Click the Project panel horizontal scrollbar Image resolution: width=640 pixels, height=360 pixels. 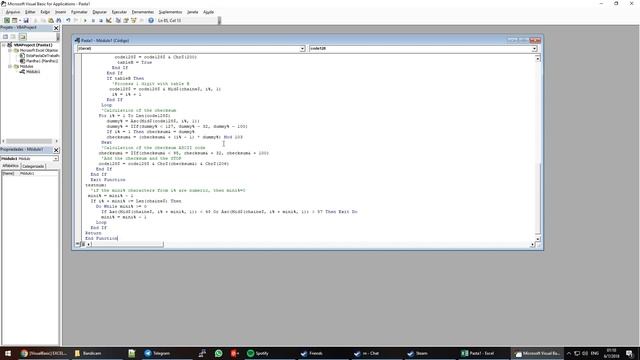point(30,141)
